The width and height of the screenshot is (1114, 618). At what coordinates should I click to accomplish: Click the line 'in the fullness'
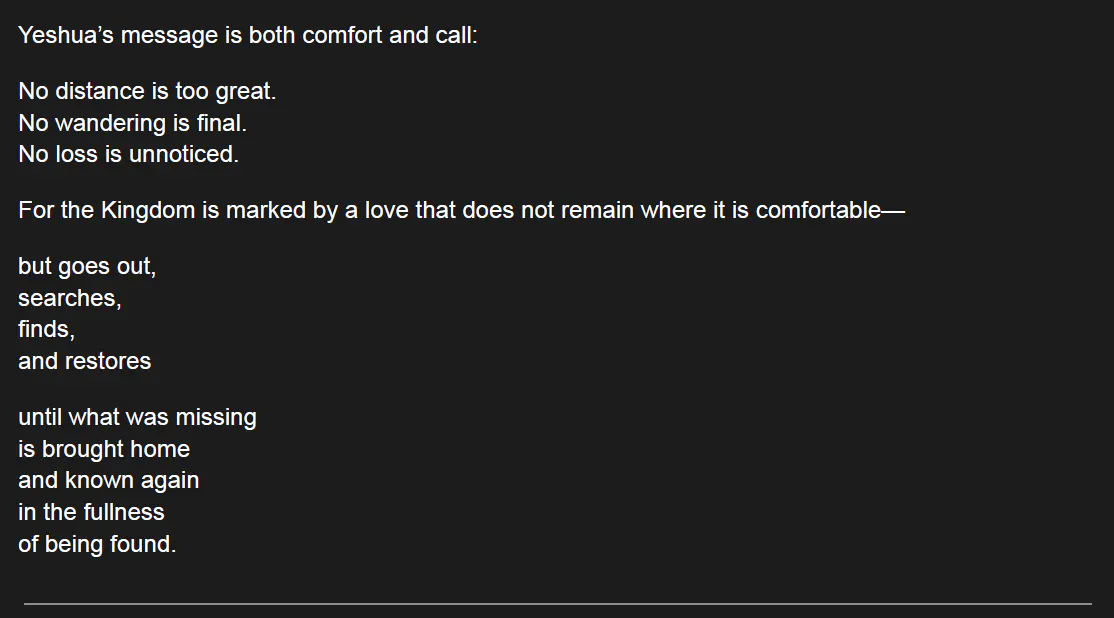[91, 512]
